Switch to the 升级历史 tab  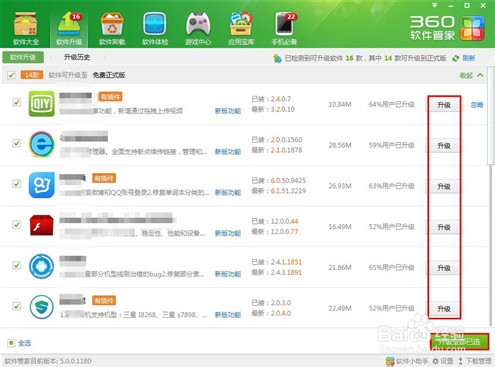77,57
